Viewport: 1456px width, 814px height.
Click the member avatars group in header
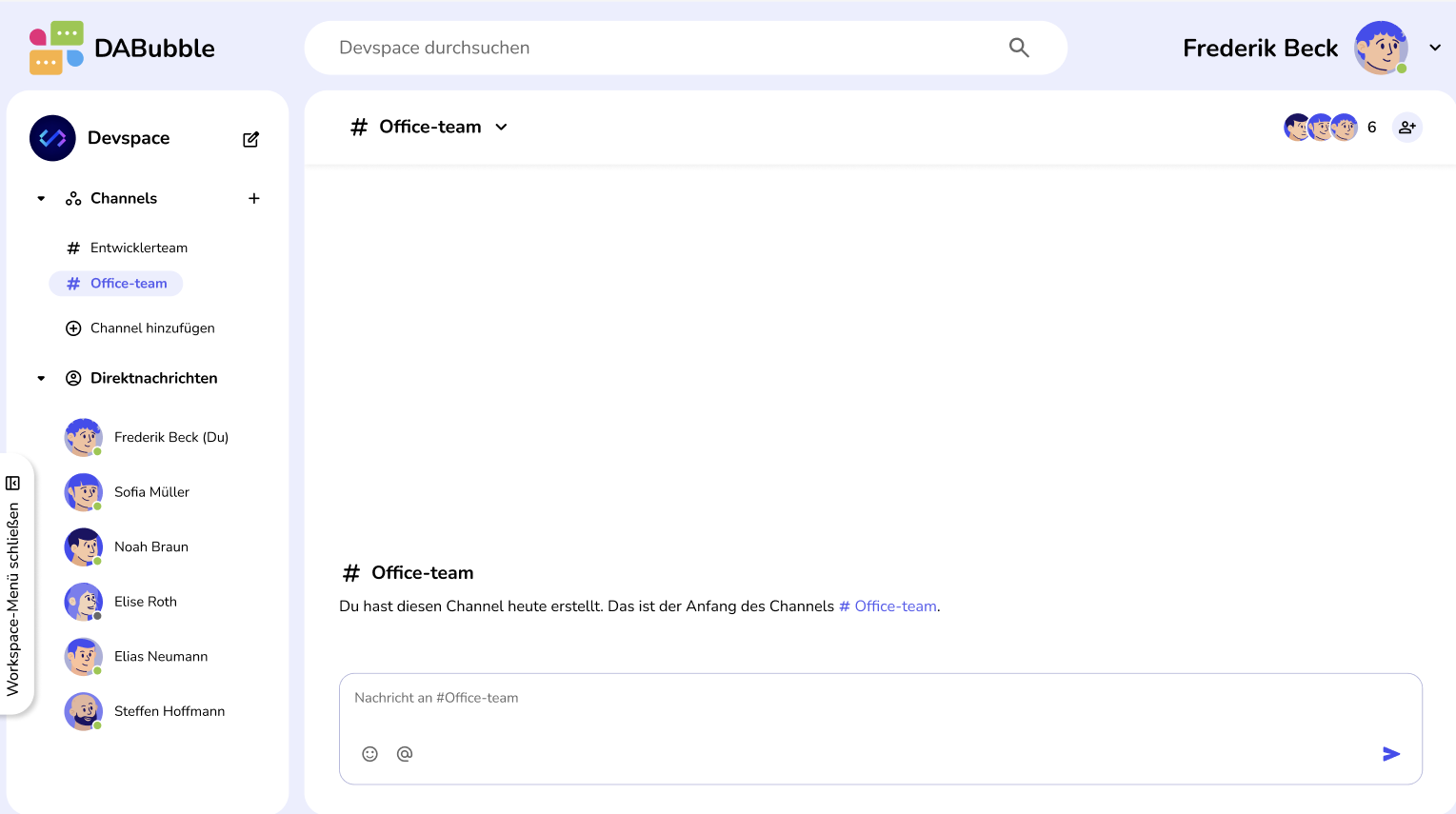pos(1321,128)
